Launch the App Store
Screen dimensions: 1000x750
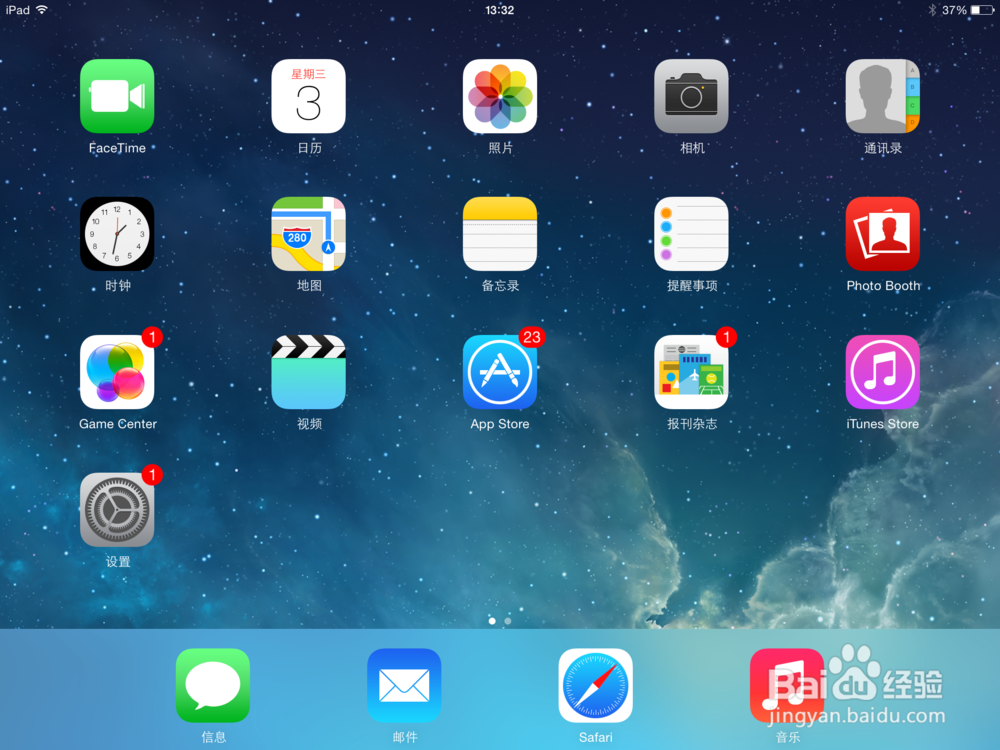point(500,372)
